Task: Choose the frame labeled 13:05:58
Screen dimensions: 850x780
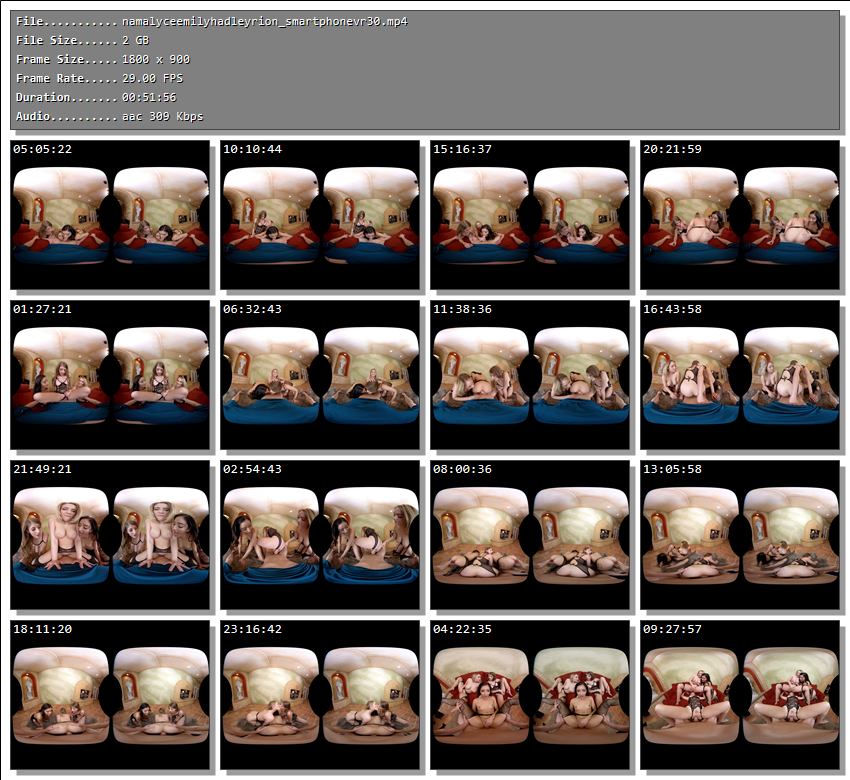Action: tap(740, 535)
